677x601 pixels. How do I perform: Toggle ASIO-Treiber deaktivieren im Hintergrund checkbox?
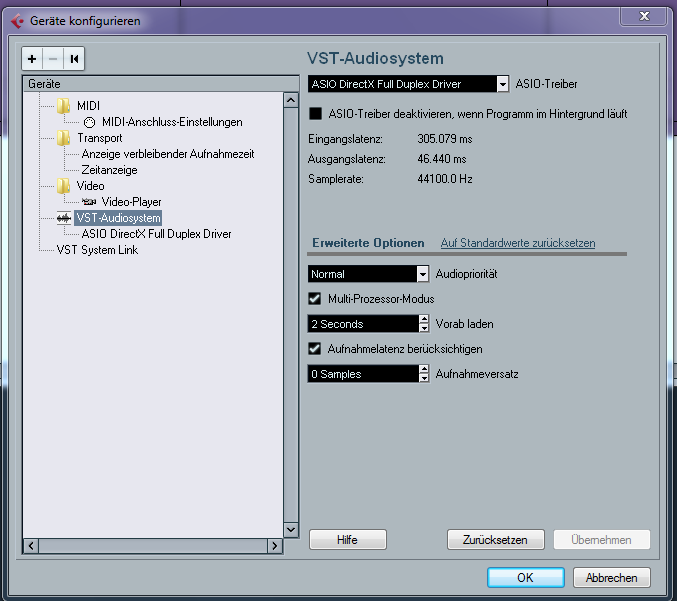pos(316,114)
